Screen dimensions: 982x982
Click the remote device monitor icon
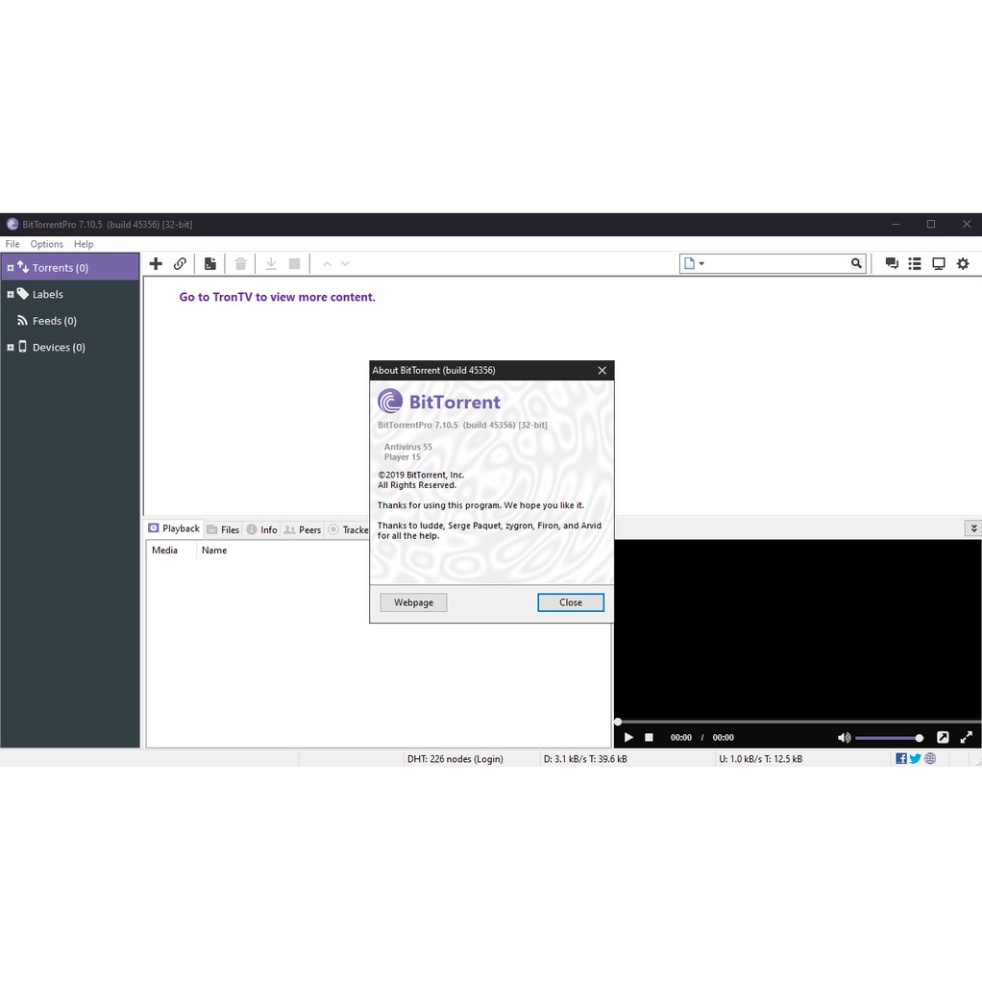coord(939,264)
